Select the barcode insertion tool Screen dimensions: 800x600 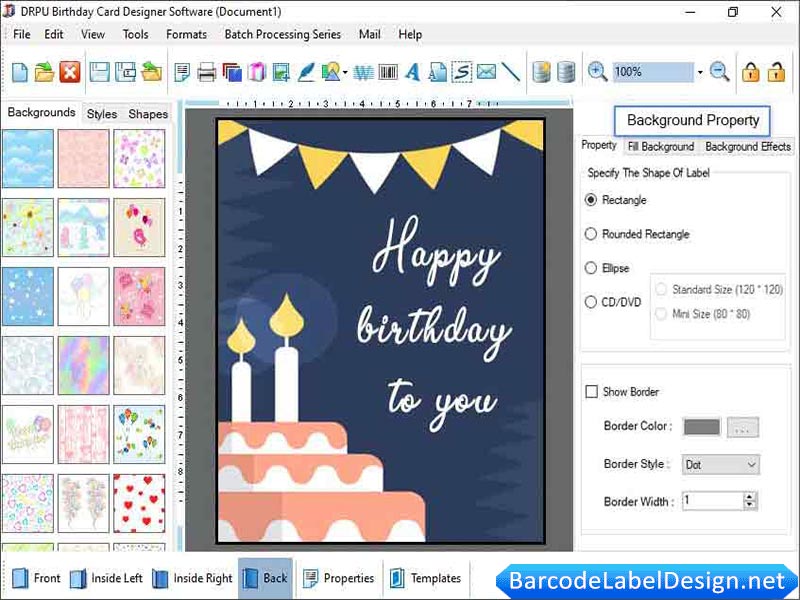click(x=389, y=72)
